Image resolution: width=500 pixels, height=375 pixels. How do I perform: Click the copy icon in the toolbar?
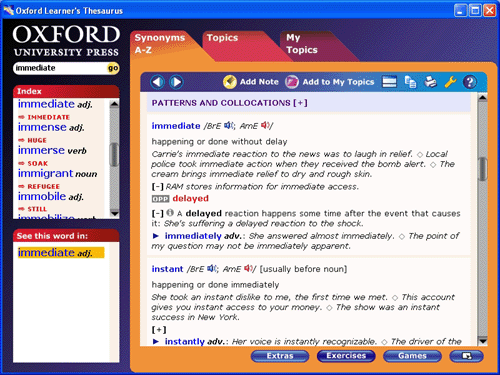410,82
